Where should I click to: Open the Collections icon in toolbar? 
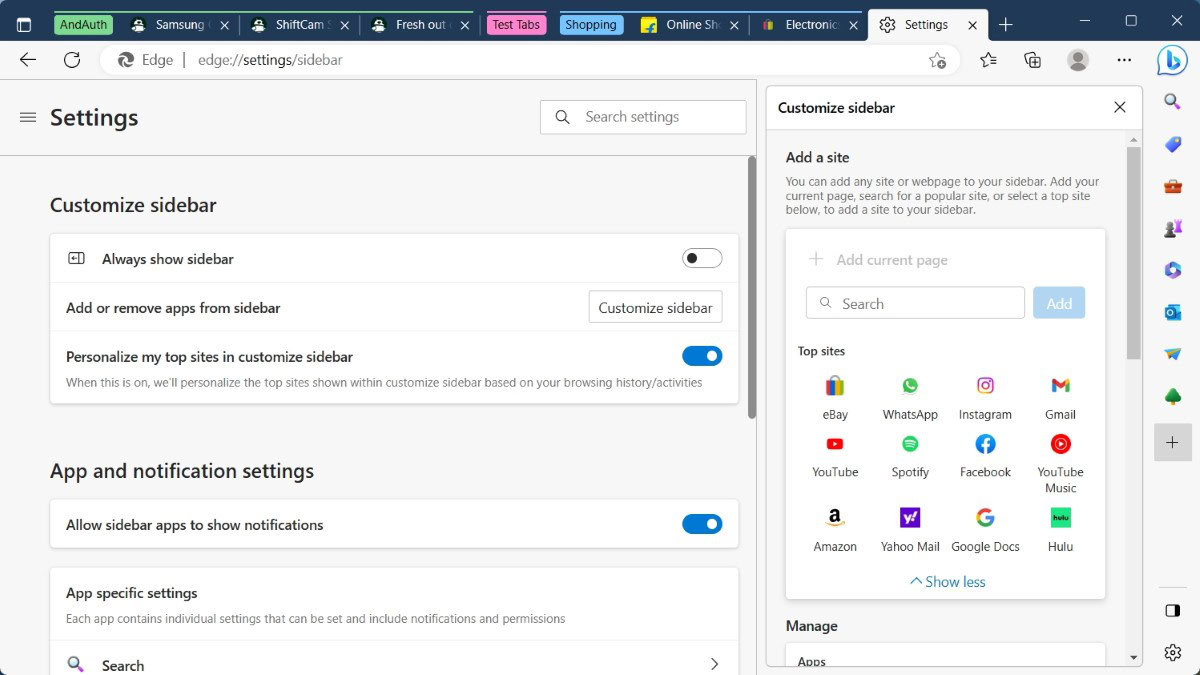(1033, 60)
